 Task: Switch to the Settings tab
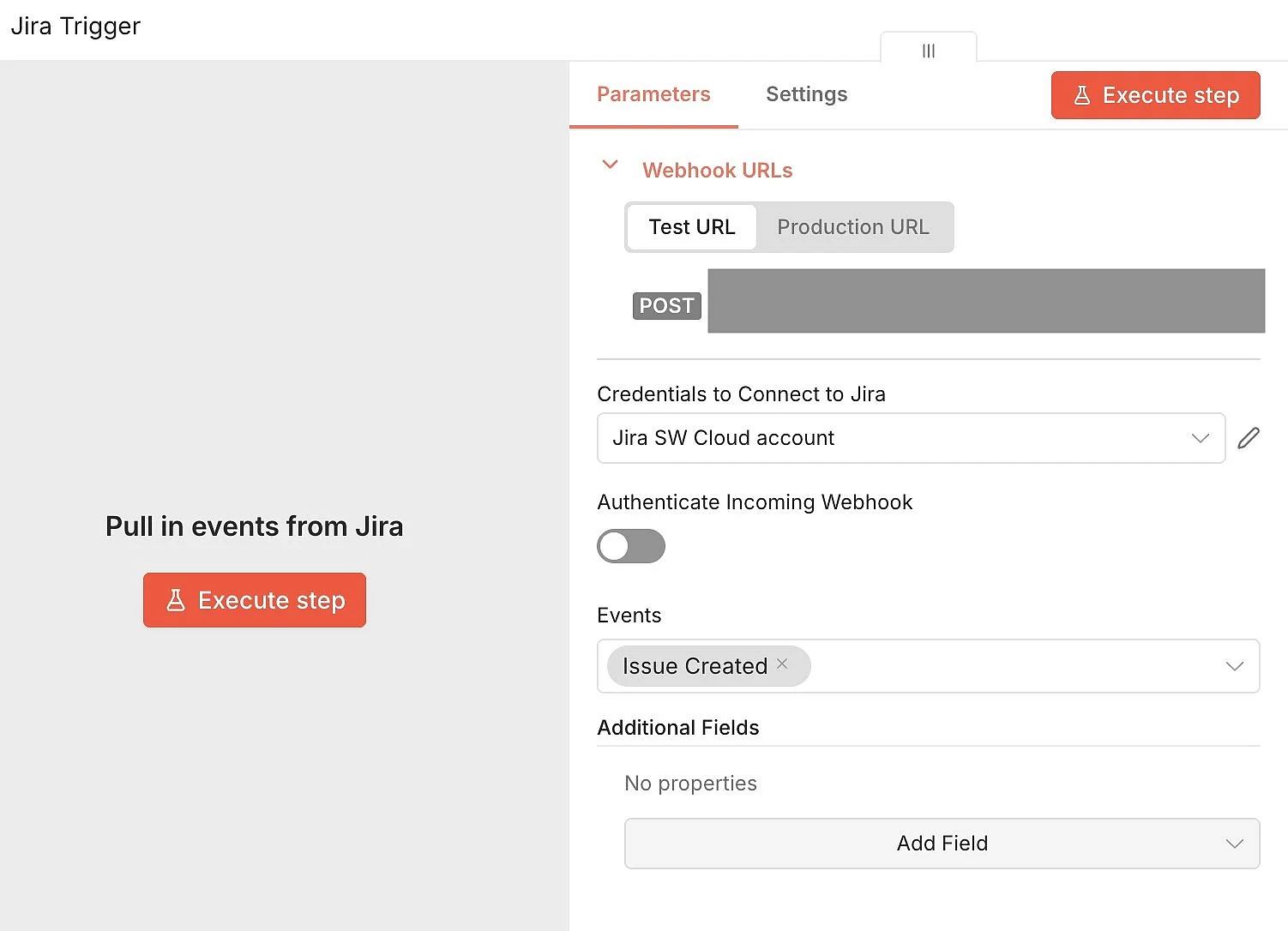click(807, 94)
